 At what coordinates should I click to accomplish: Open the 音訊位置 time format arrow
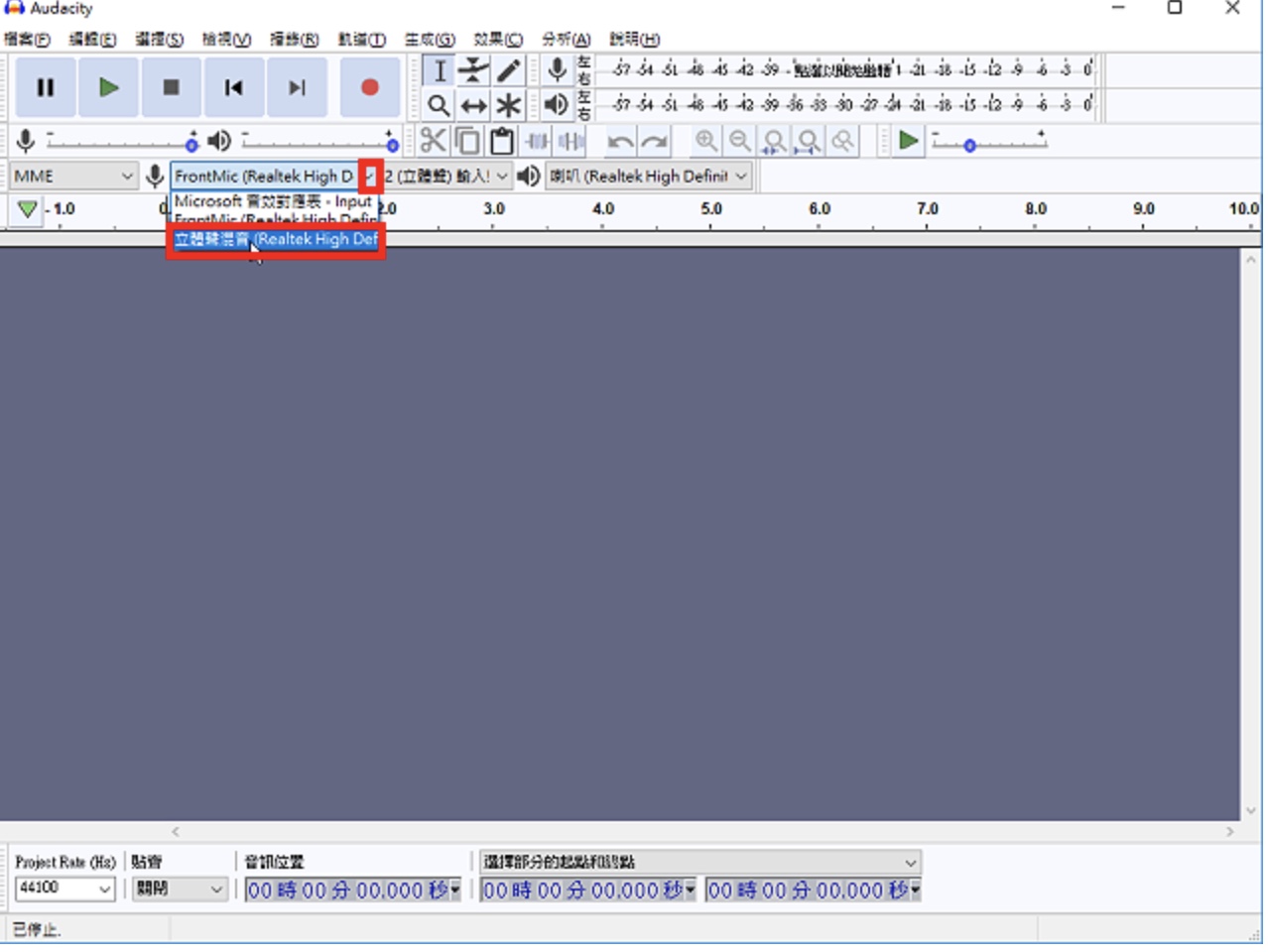coord(455,890)
